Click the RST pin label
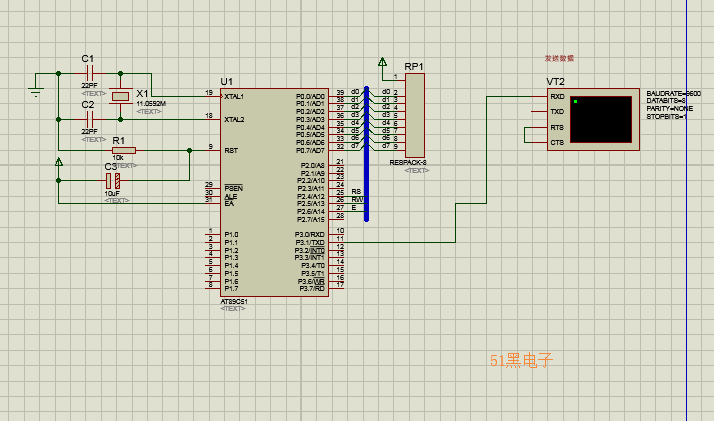Viewport: 714px width, 421px height. click(x=231, y=150)
